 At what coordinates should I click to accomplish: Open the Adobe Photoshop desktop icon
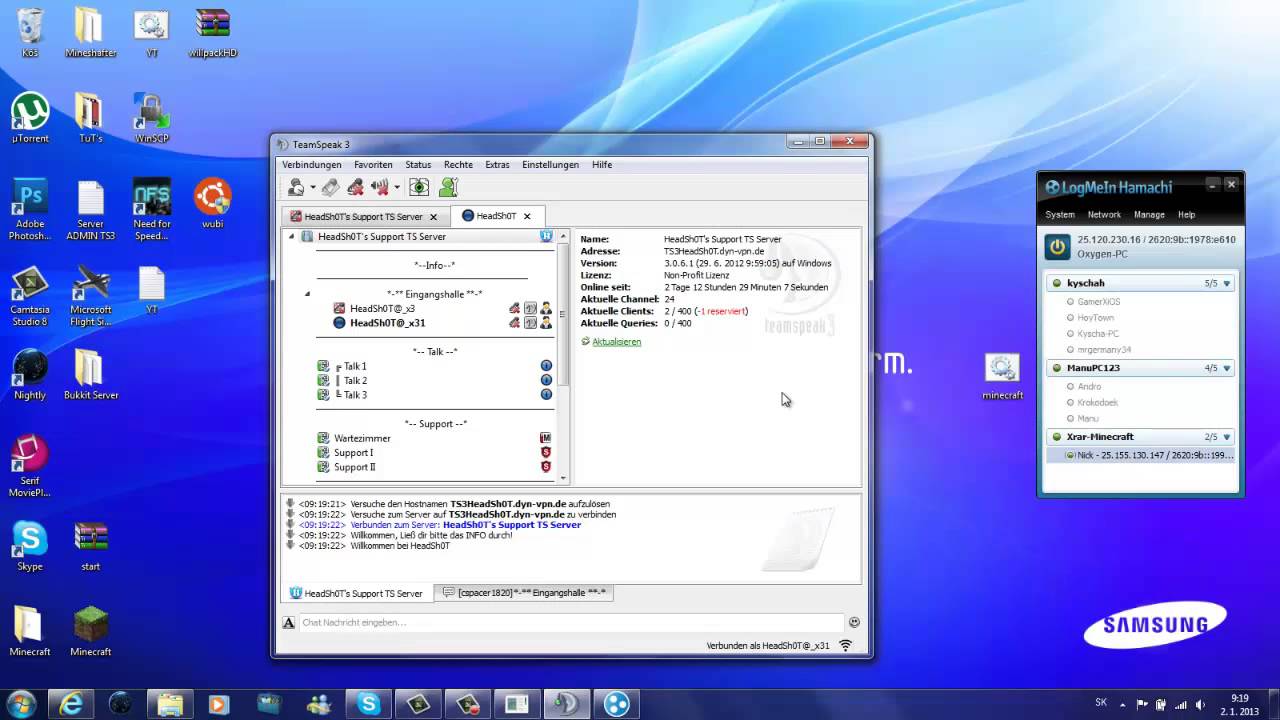coord(30,210)
